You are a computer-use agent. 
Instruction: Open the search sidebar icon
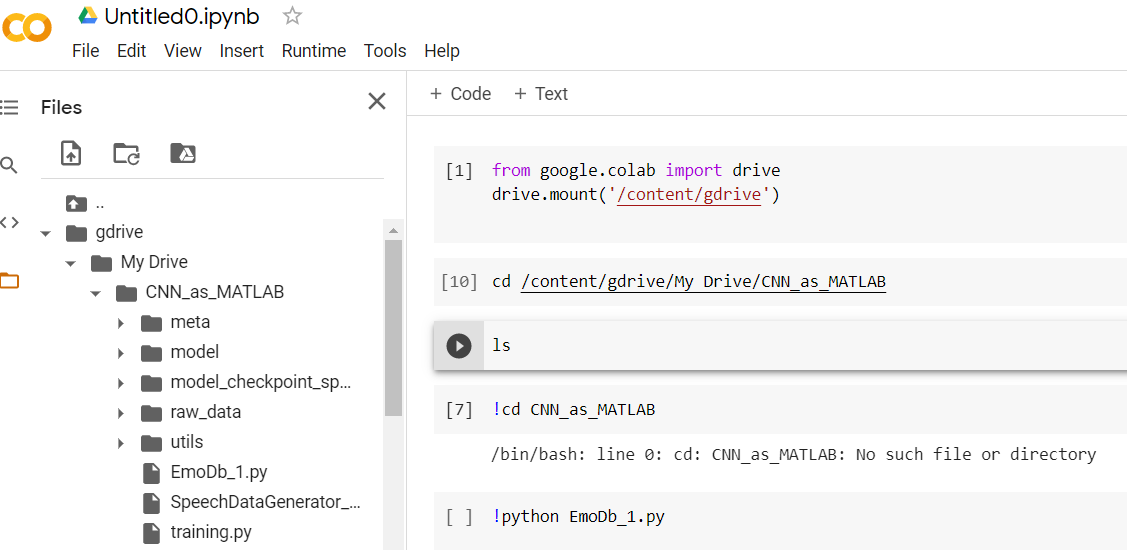coord(9,165)
